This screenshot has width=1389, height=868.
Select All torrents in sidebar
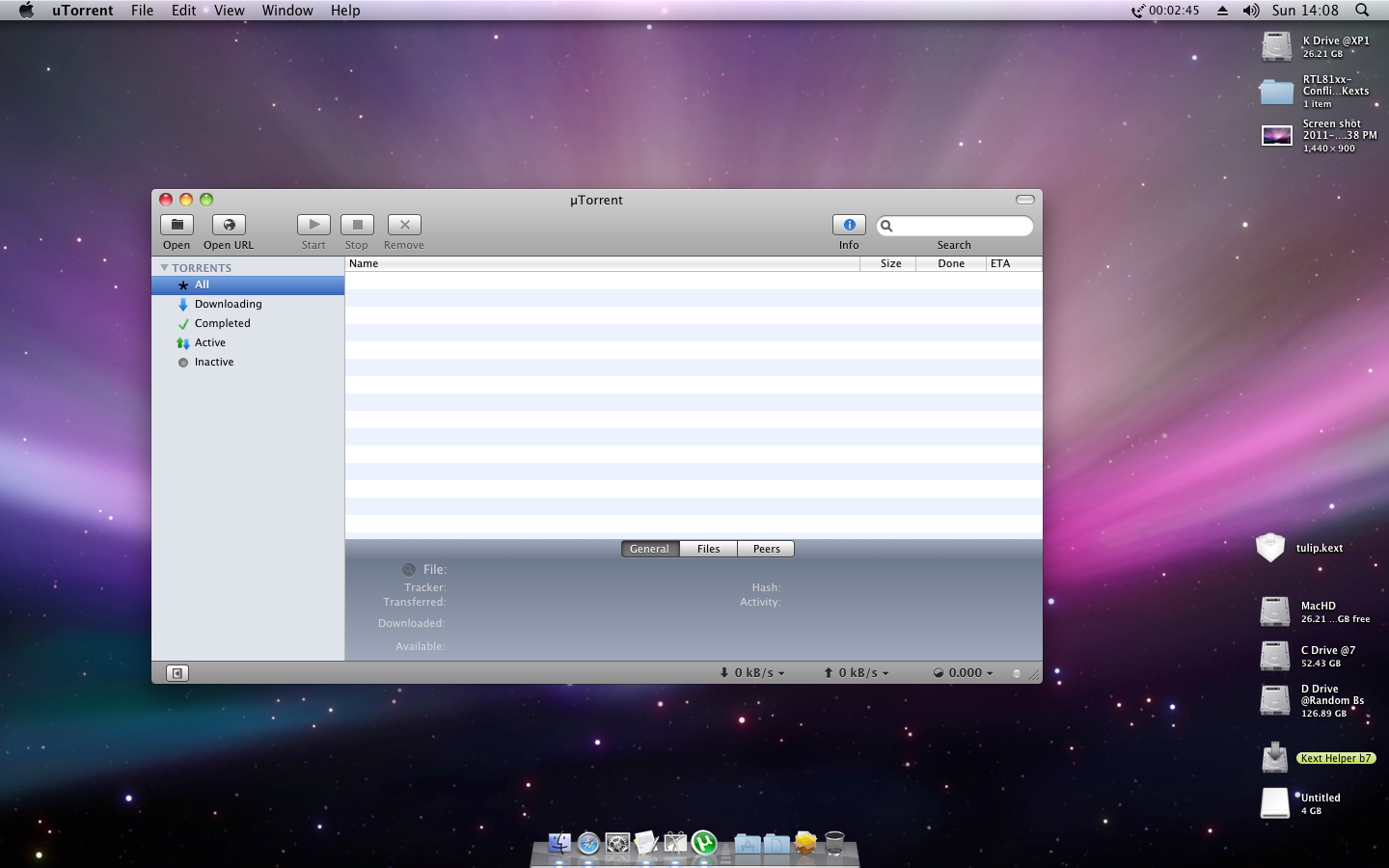pos(248,285)
